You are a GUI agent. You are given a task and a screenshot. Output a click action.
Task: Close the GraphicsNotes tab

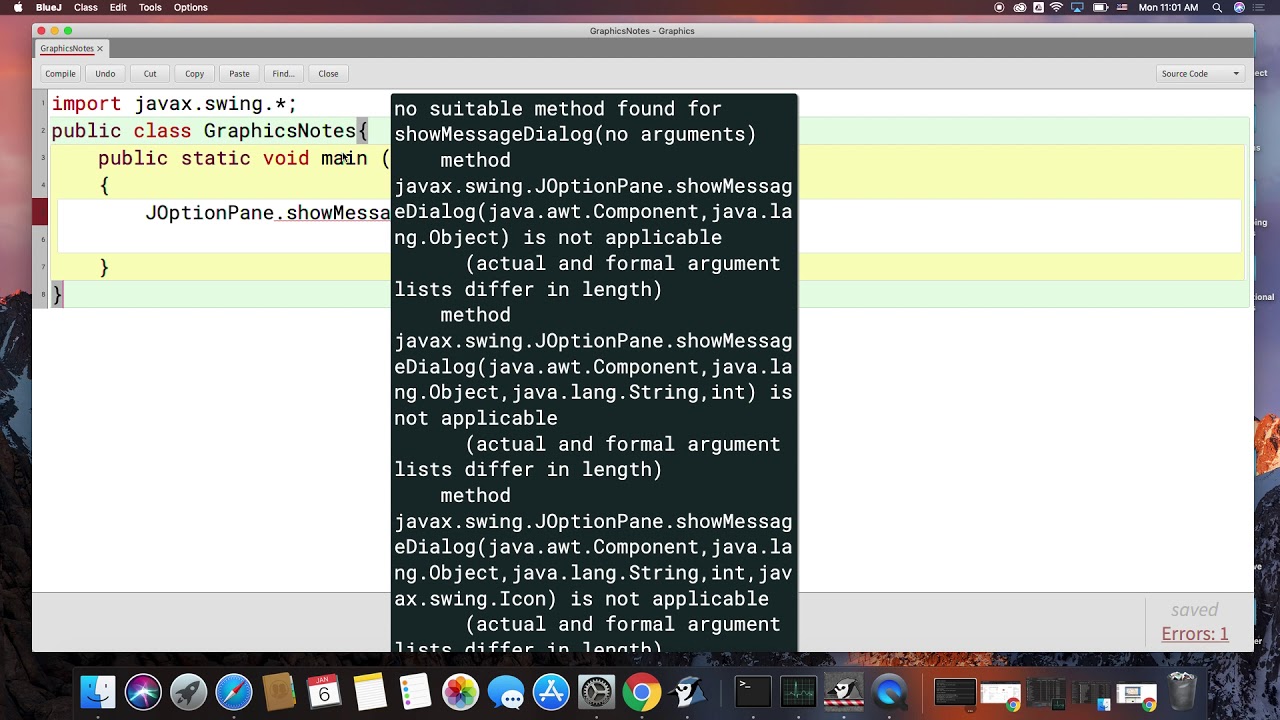coord(100,48)
